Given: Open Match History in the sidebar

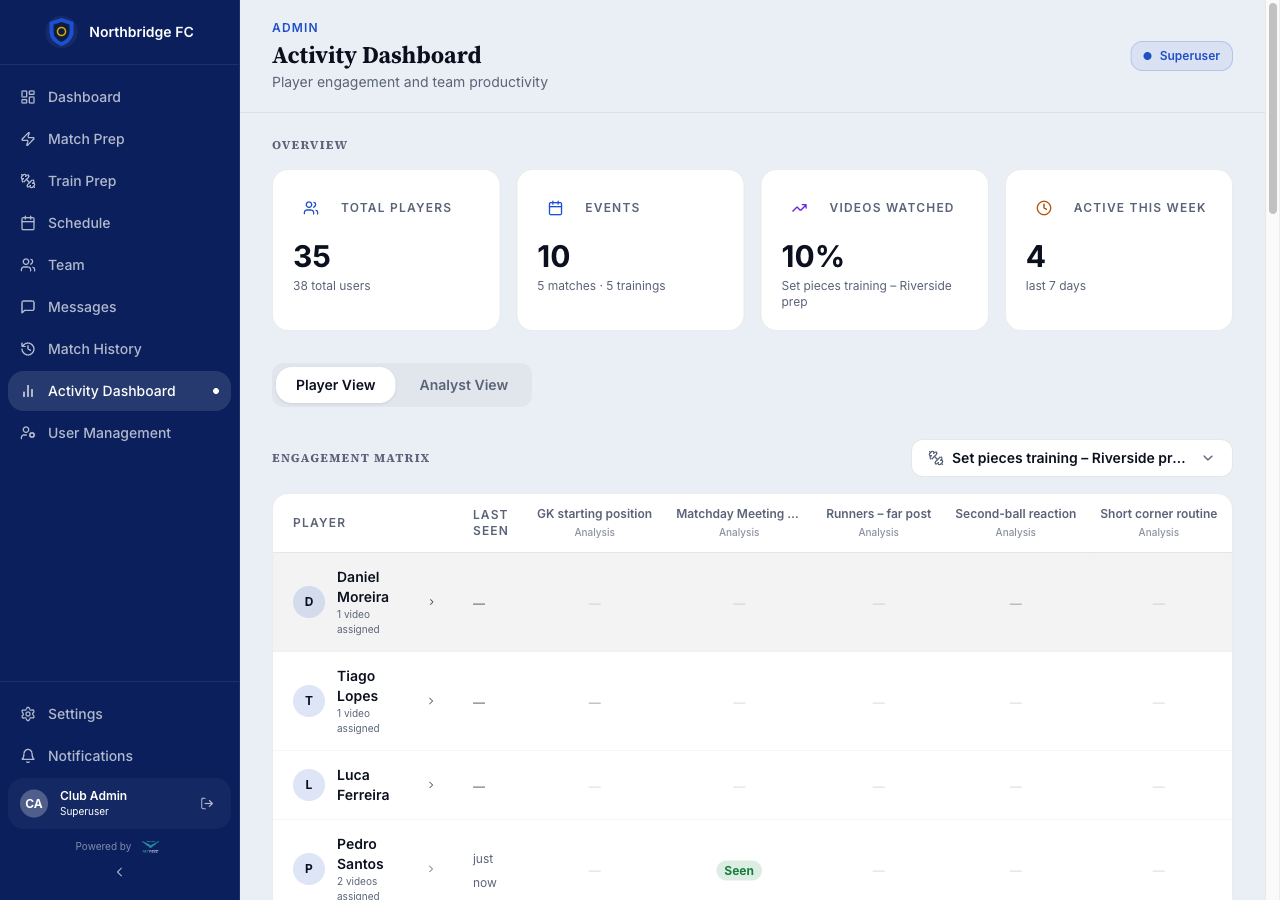Looking at the screenshot, I should click(119, 349).
